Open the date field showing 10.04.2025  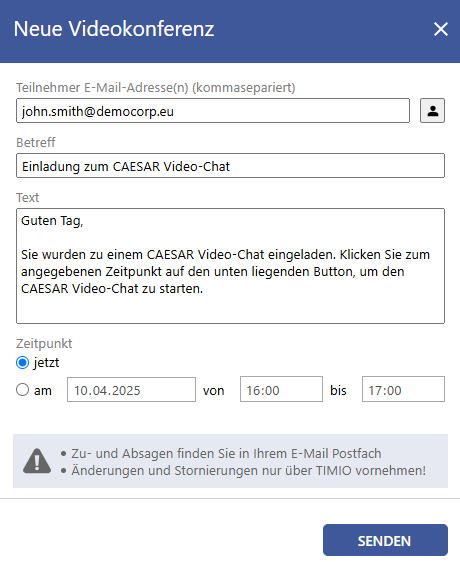point(131,390)
